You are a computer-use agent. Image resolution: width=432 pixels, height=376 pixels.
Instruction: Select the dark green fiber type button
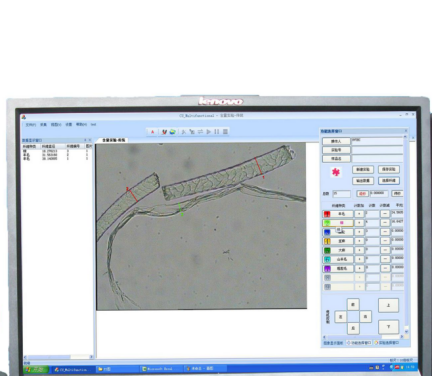pos(337,250)
